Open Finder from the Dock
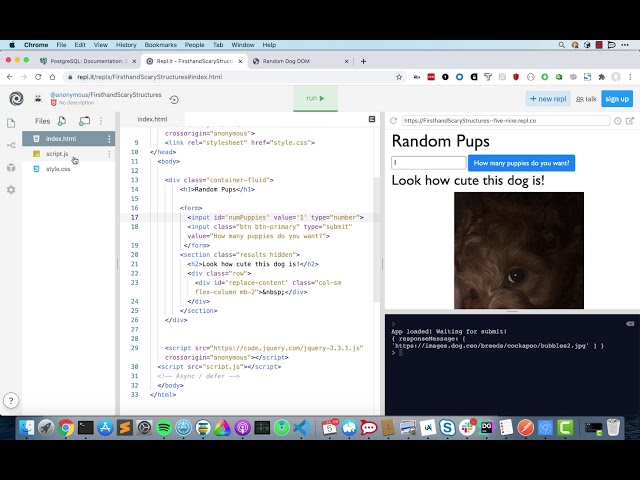The height and width of the screenshot is (480, 640). 27,427
